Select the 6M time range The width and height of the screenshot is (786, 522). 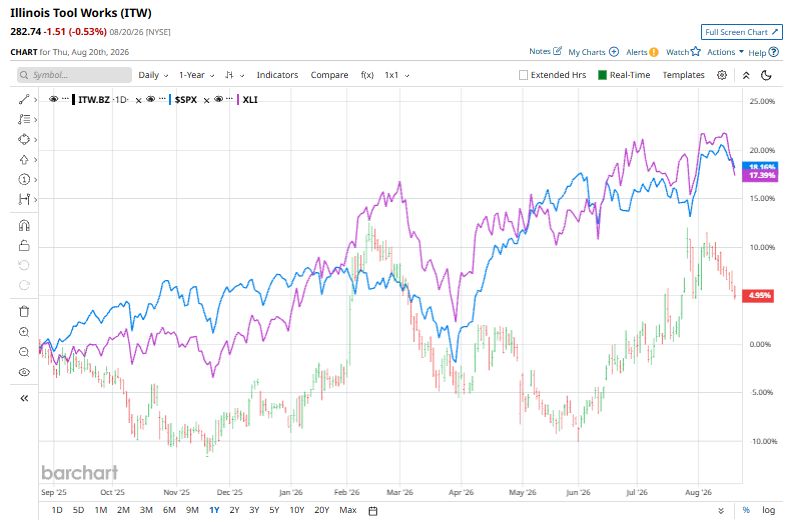169,510
